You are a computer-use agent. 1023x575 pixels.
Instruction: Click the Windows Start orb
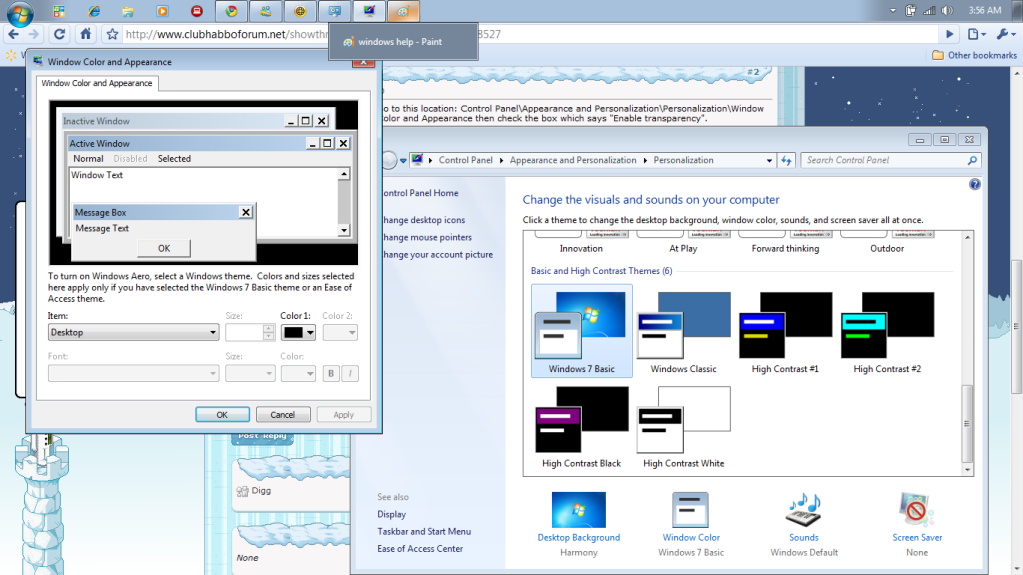pyautogui.click(x=19, y=12)
